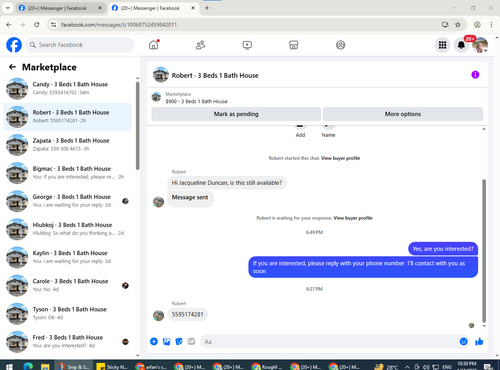The width and height of the screenshot is (500, 370).
Task: Click the Mark as pending button
Action: 236,114
